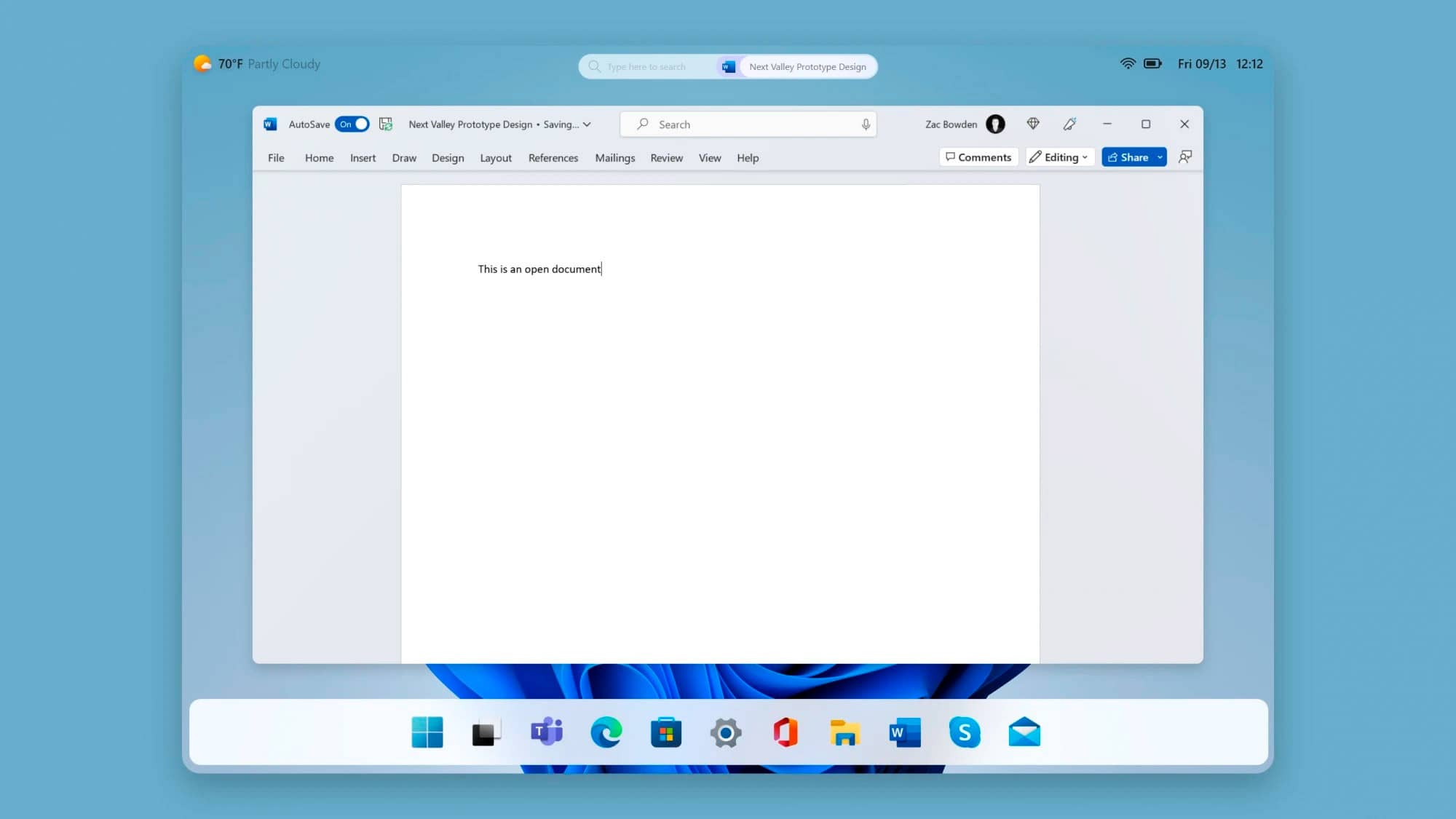The height and width of the screenshot is (819, 1456).
Task: Click the Comments button
Action: (978, 157)
